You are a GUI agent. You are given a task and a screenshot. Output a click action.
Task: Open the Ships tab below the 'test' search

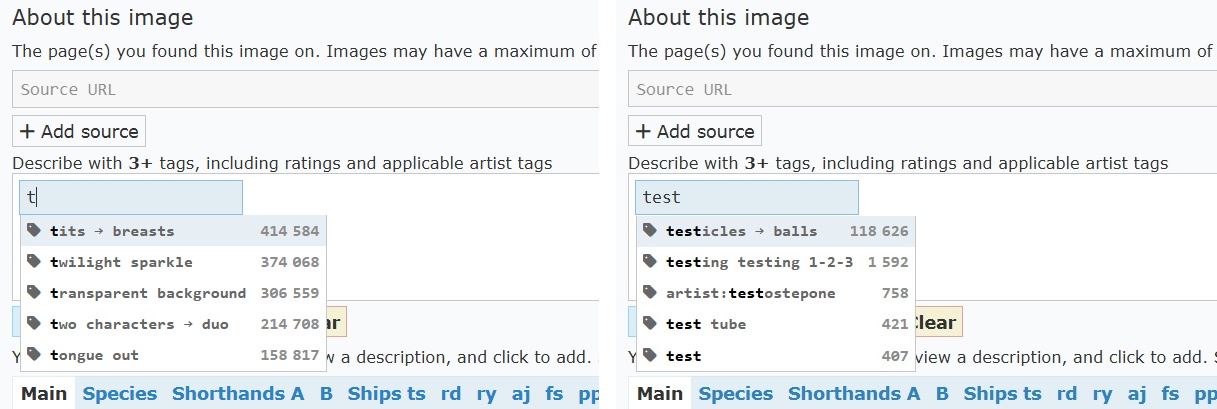pos(990,394)
